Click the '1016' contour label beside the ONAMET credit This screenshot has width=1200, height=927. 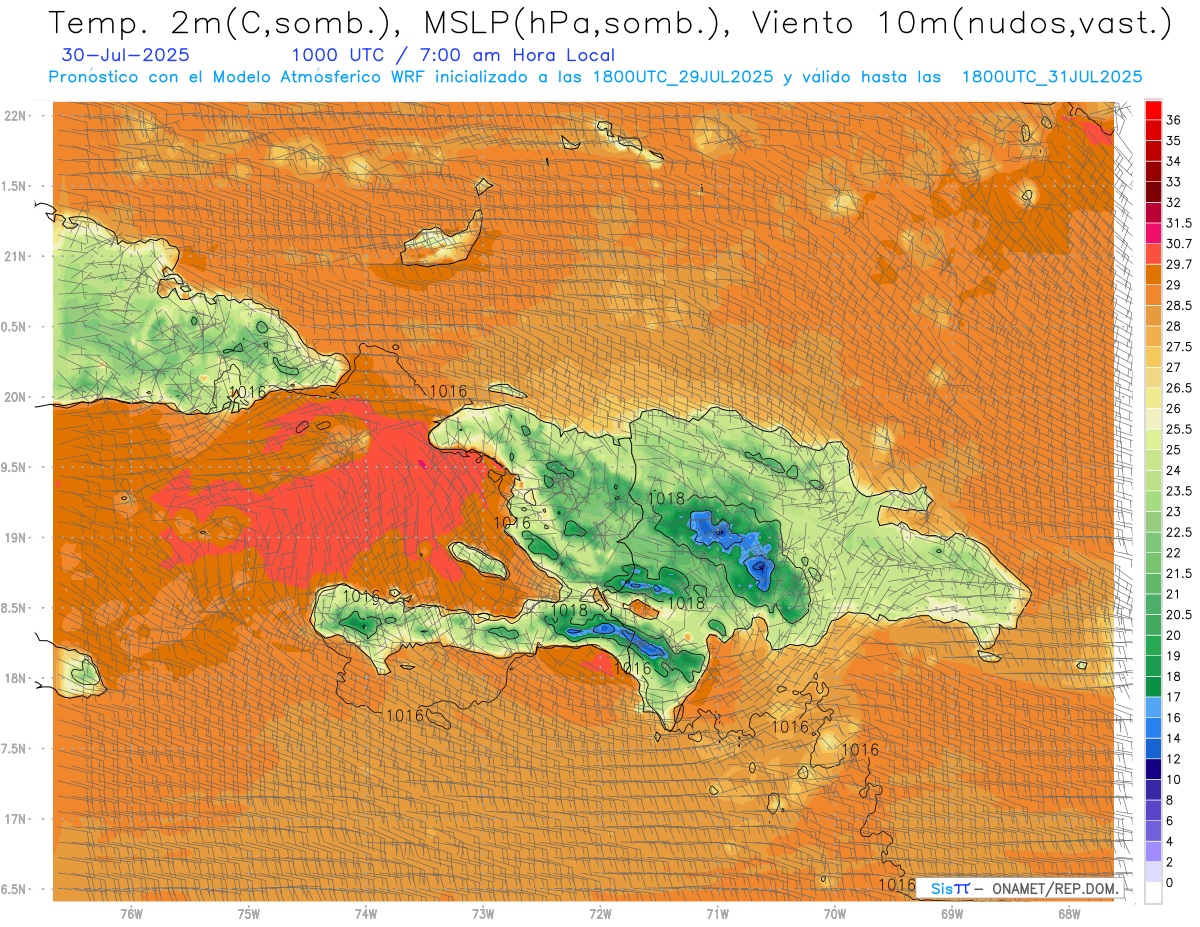(897, 885)
